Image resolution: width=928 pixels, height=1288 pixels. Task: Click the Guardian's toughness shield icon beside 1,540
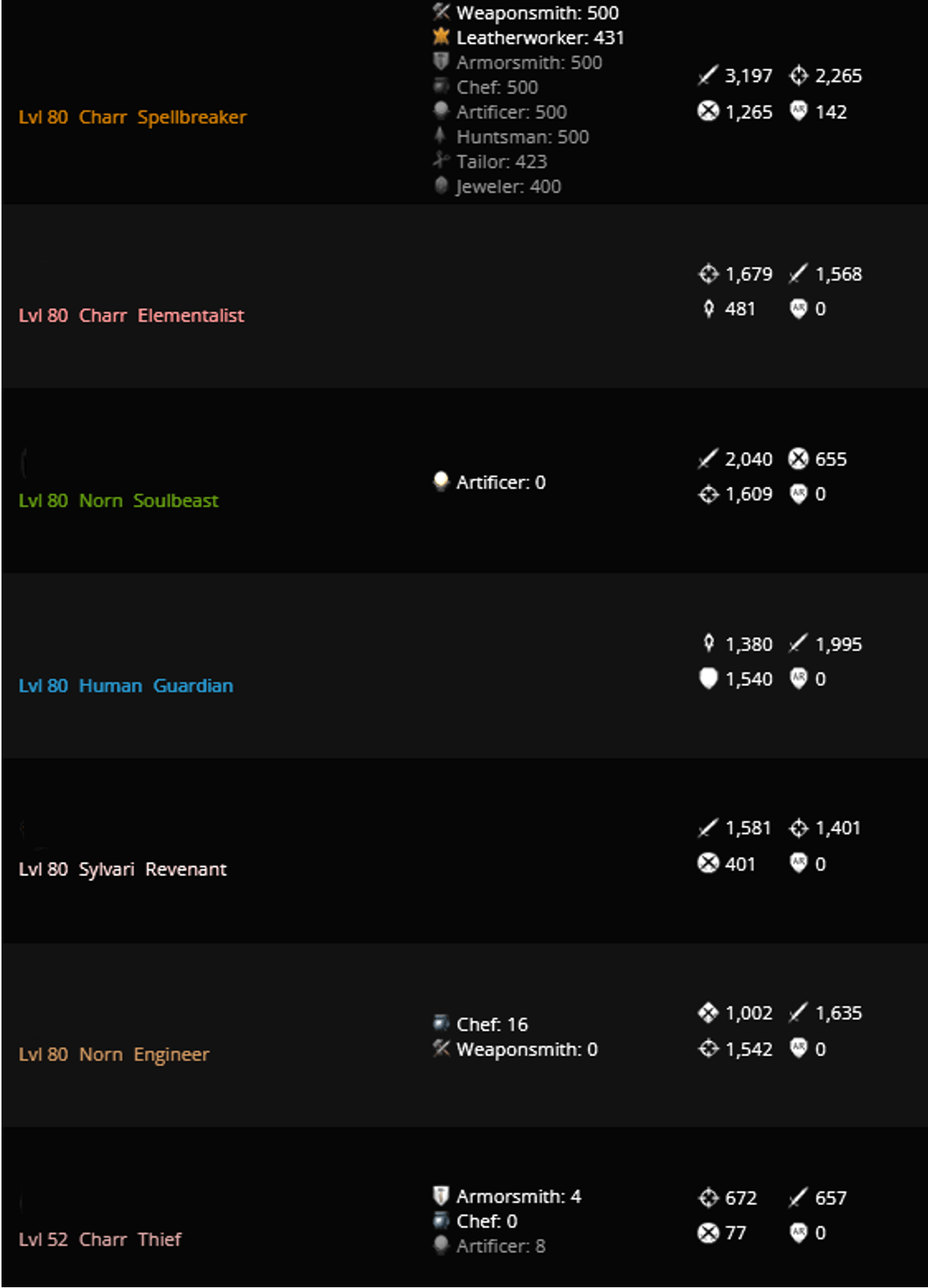pos(708,678)
